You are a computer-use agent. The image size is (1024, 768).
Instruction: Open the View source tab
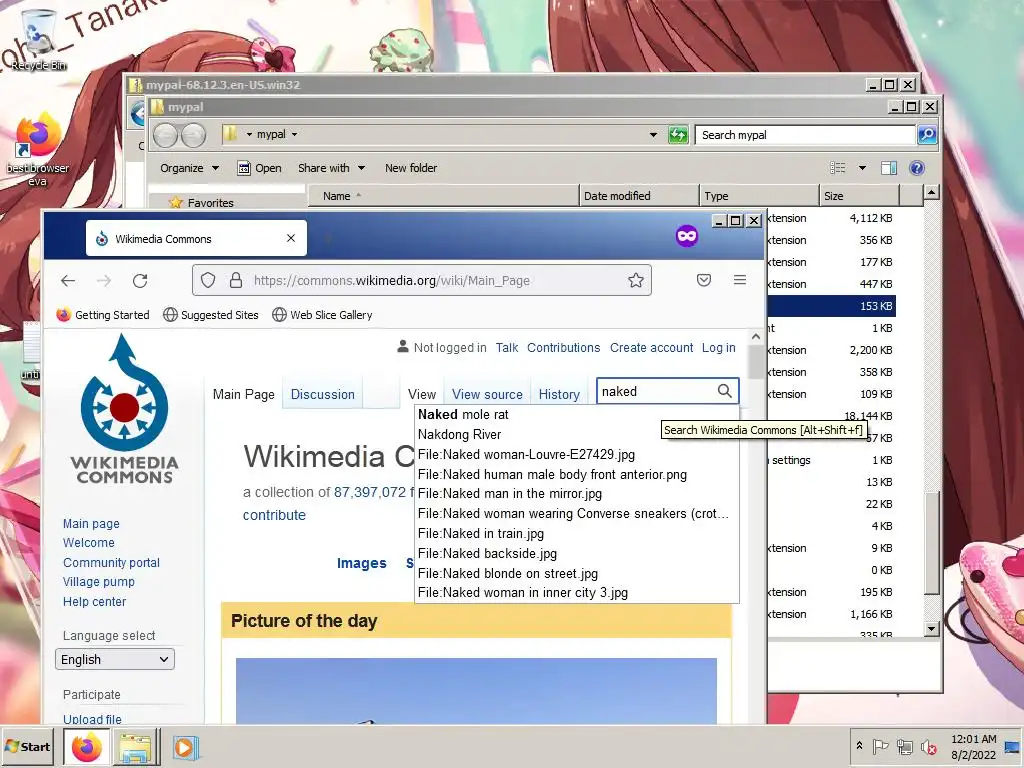point(487,394)
